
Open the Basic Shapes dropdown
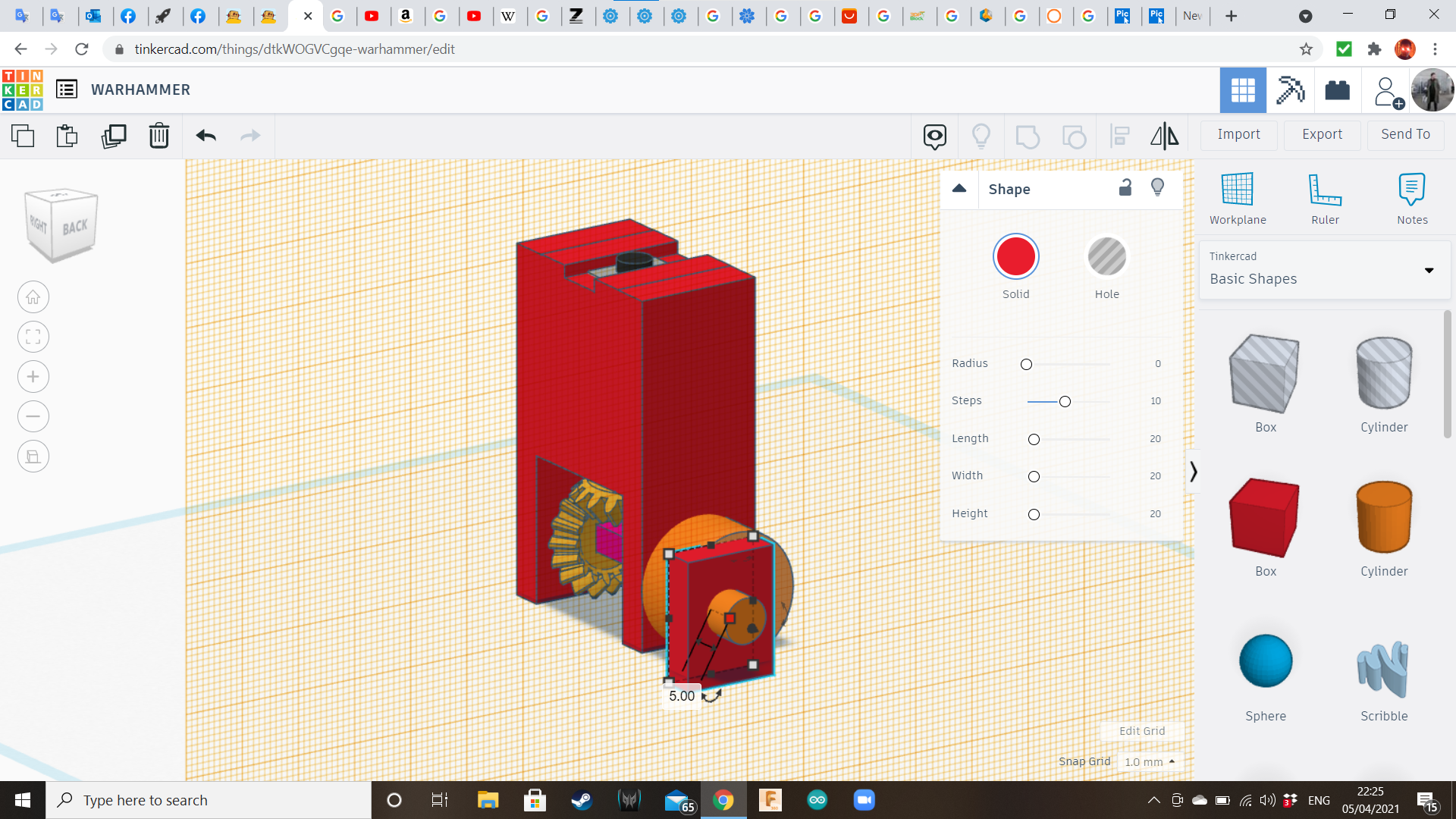[1325, 270]
